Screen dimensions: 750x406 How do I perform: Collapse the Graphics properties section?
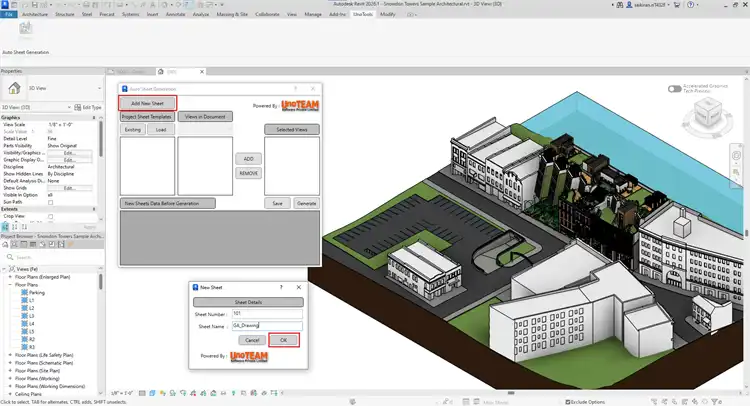pyautogui.click(x=94, y=118)
